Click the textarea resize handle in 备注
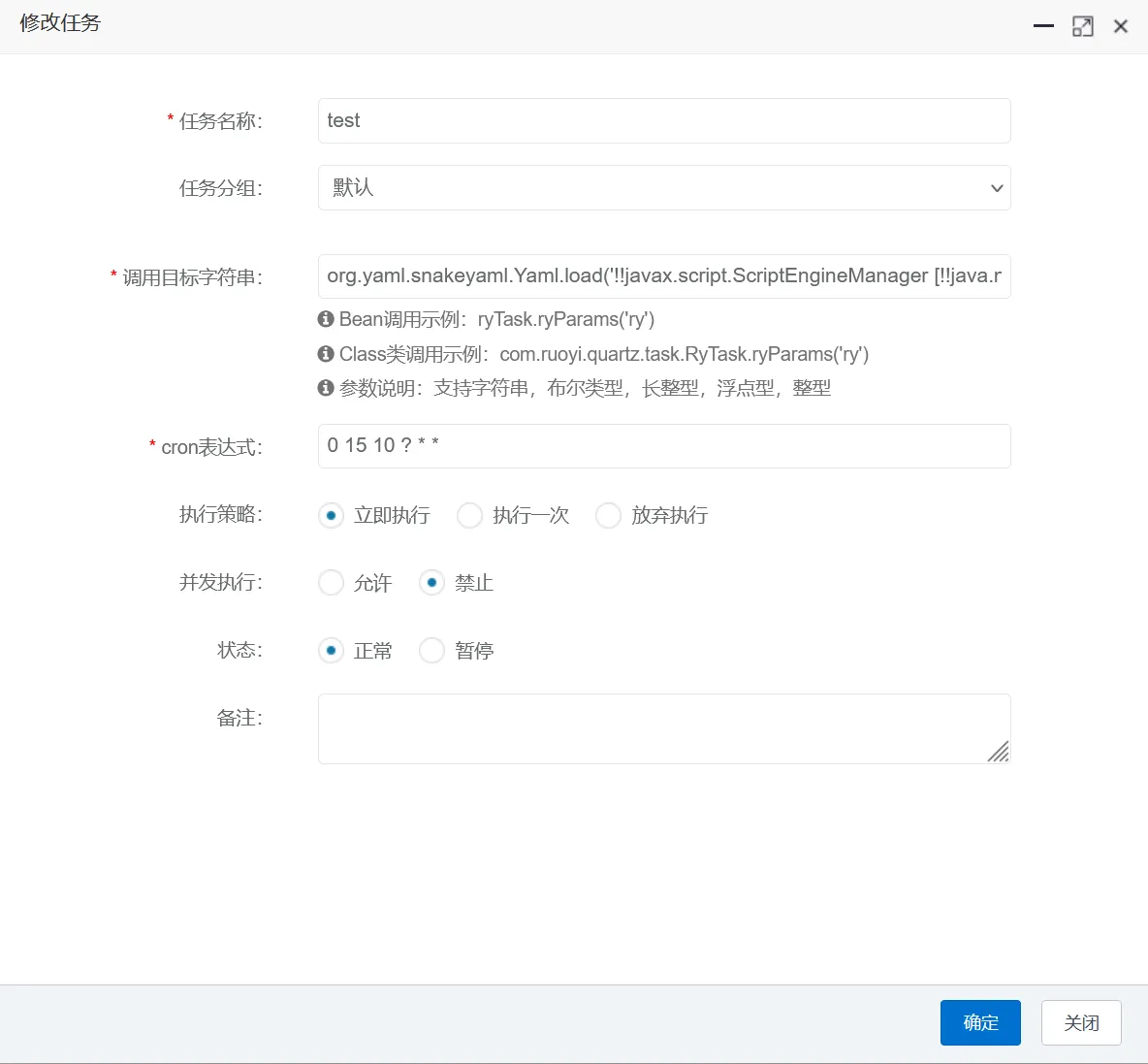1148x1064 pixels. pos(999,752)
